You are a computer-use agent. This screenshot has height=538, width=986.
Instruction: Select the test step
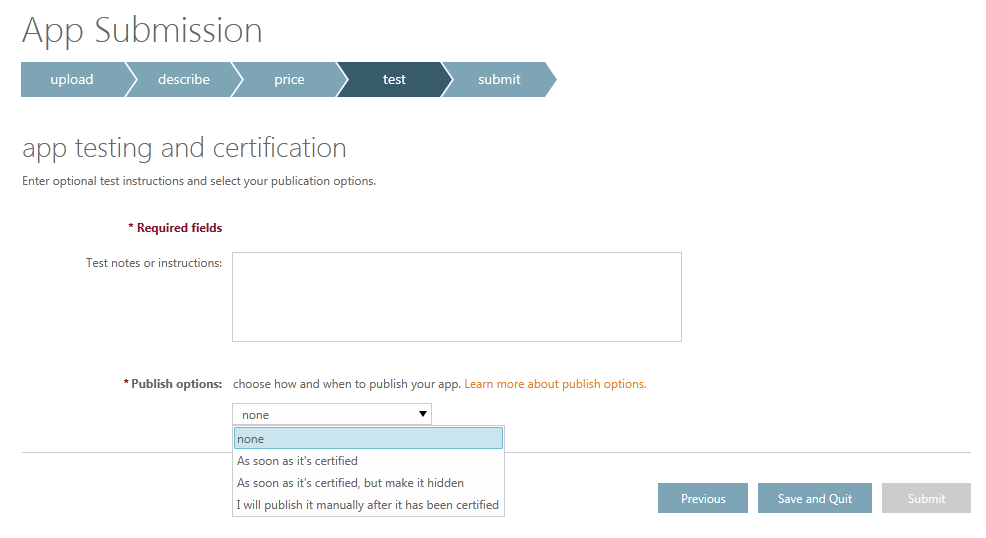click(x=394, y=80)
